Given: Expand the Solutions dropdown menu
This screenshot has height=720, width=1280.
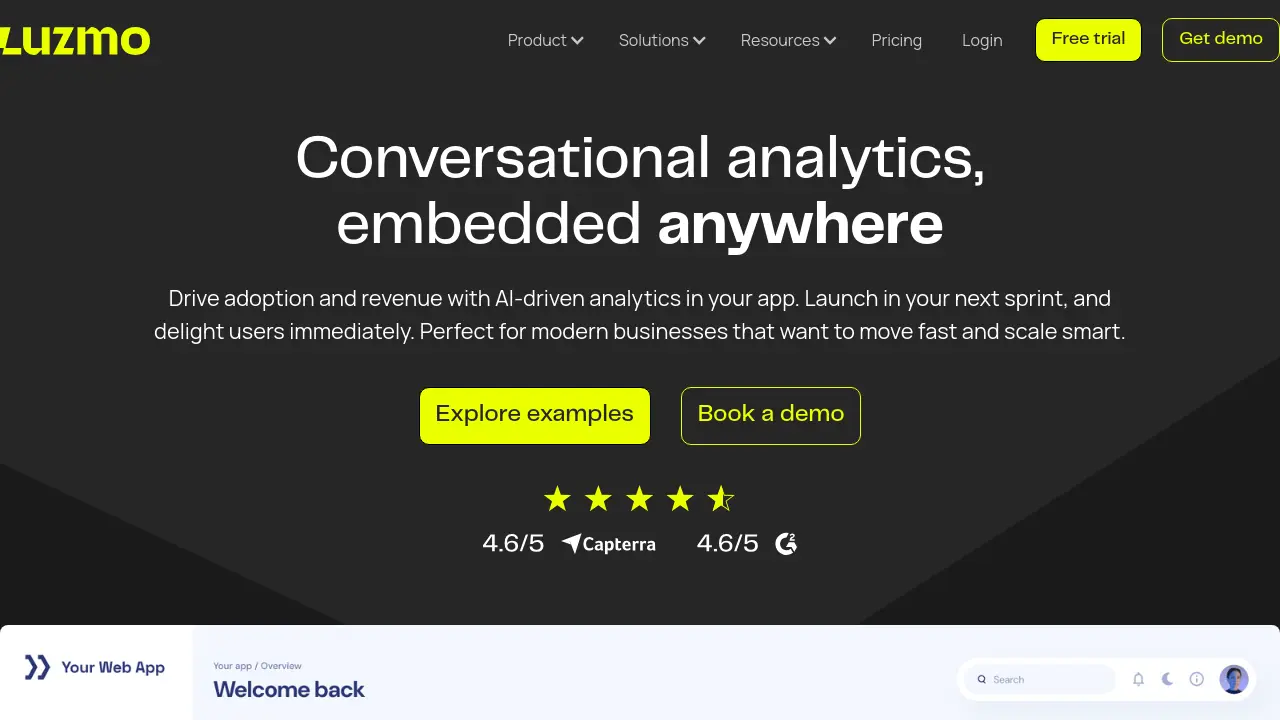Looking at the screenshot, I should 662,40.
